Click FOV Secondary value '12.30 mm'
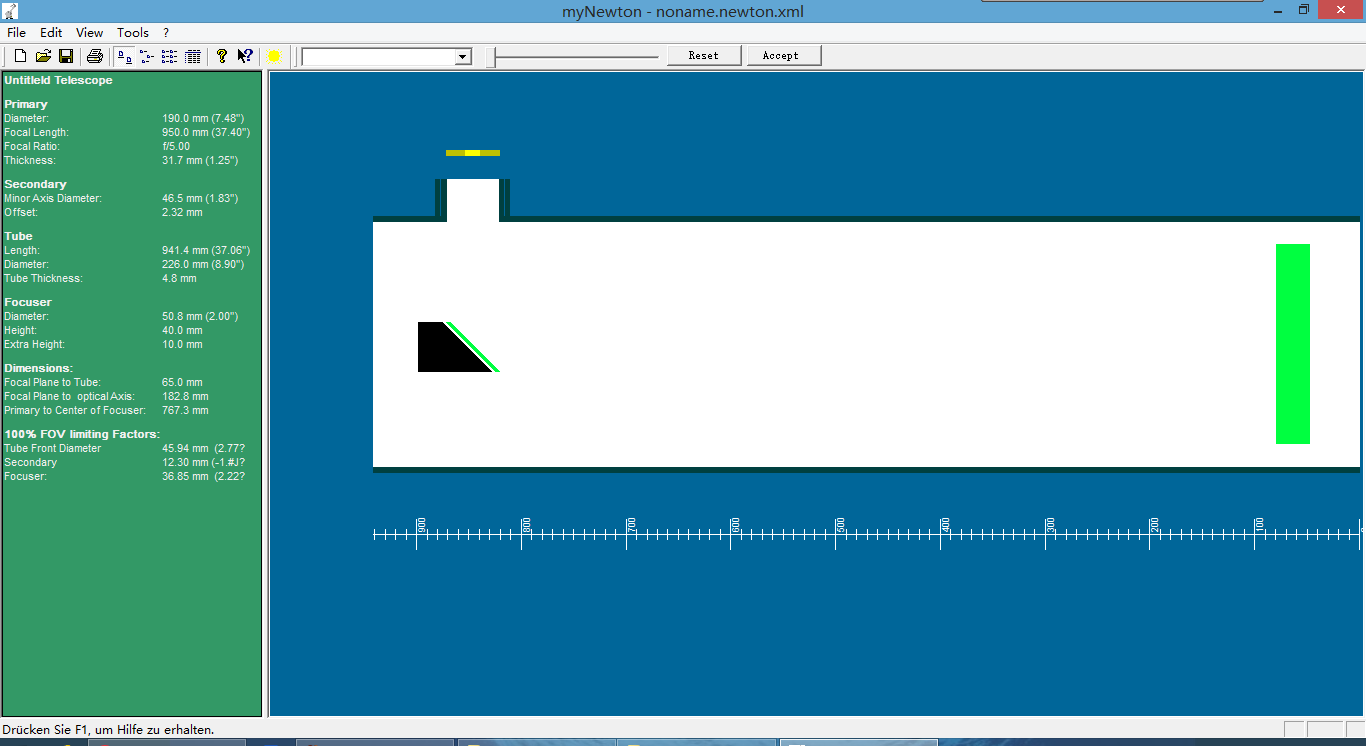 click(x=186, y=462)
